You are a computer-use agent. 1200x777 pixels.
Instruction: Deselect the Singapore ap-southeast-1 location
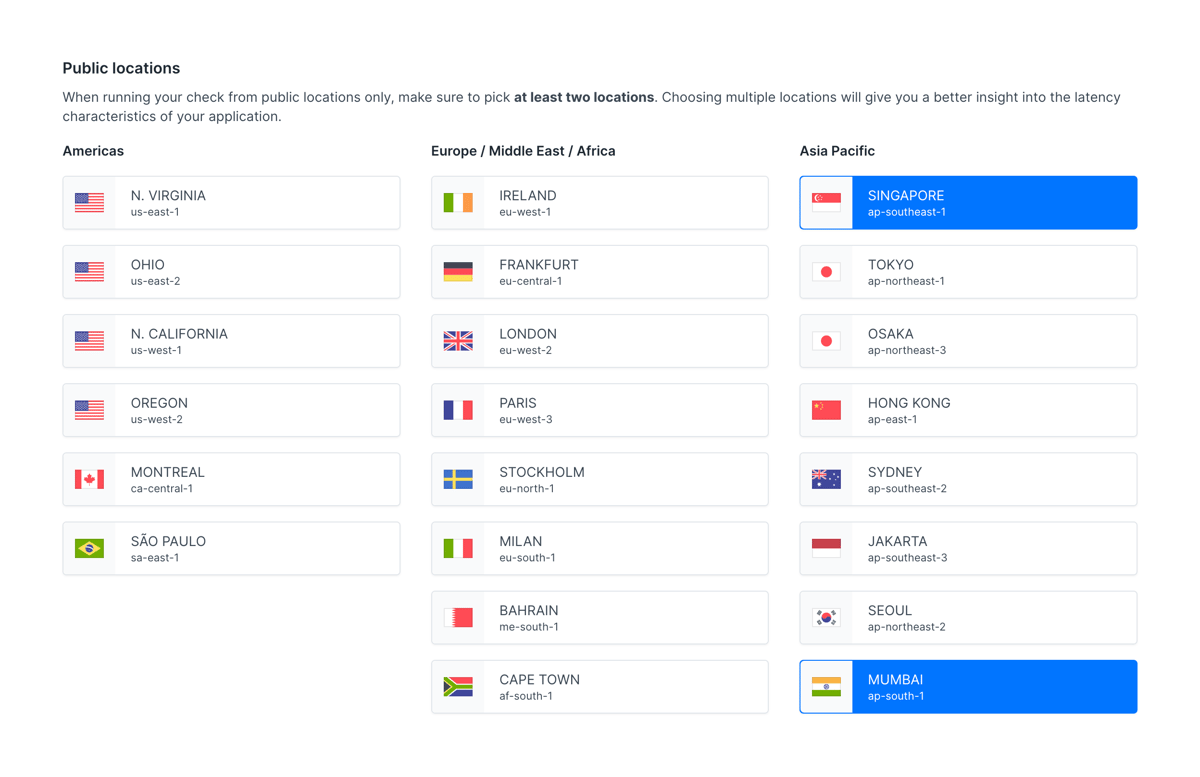coord(968,202)
